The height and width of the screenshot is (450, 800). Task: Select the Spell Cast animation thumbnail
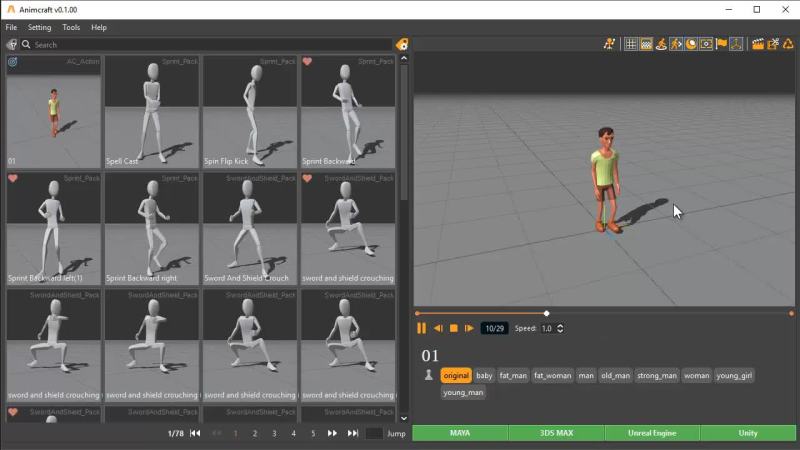(x=152, y=112)
